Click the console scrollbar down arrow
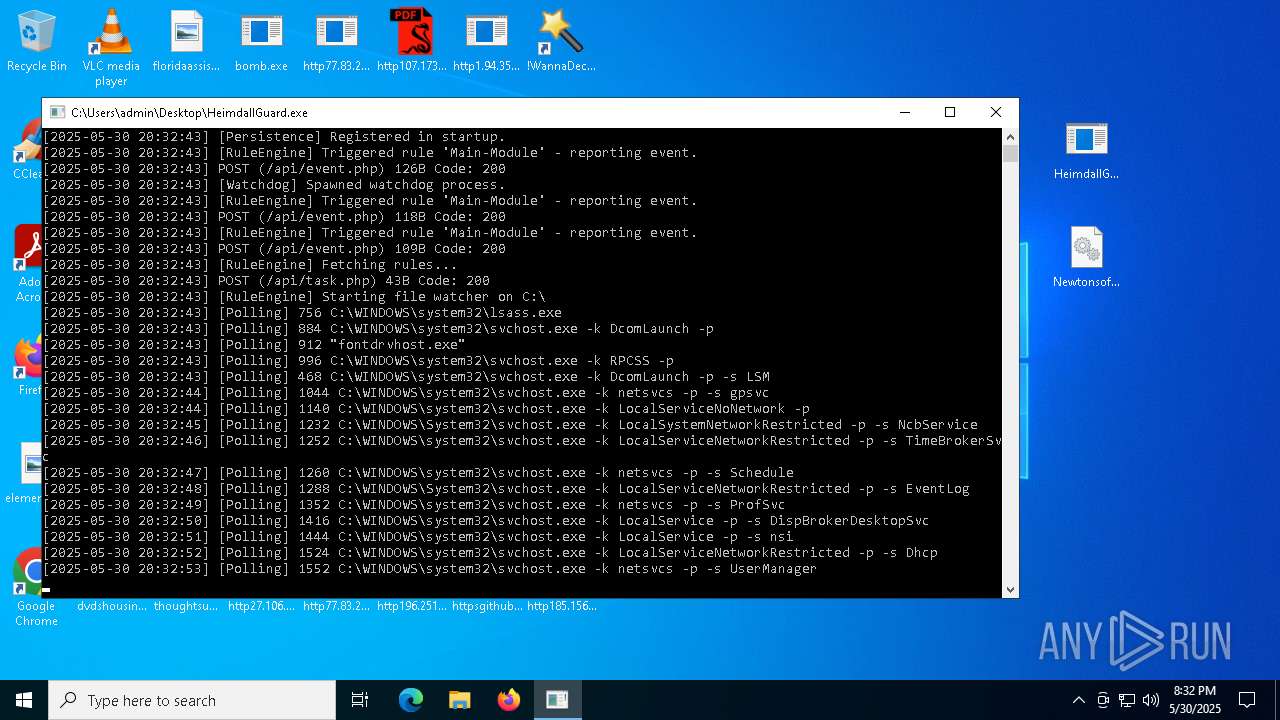The image size is (1280, 720). coord(1010,590)
